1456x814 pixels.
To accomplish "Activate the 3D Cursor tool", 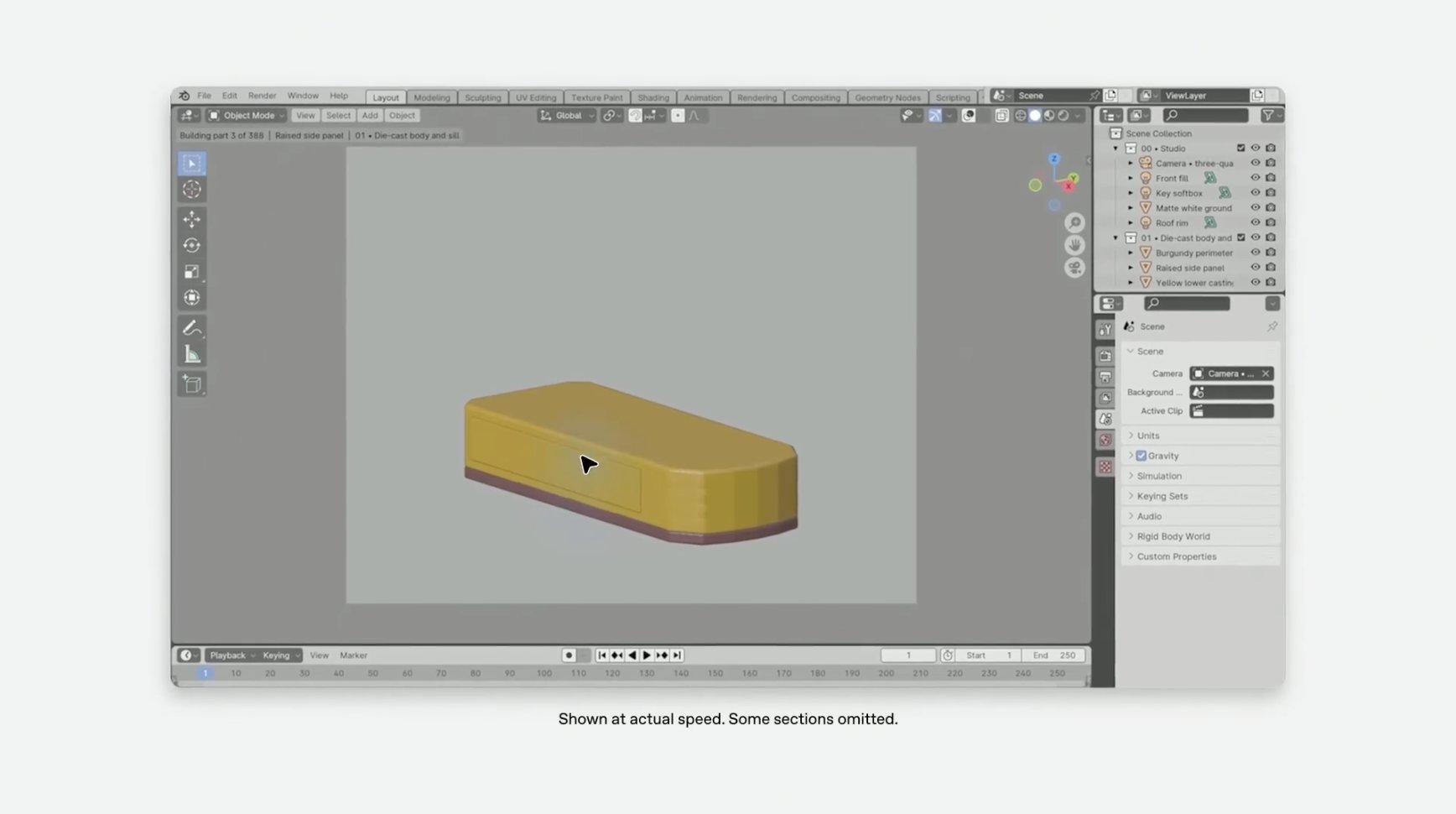I will 192,190.
